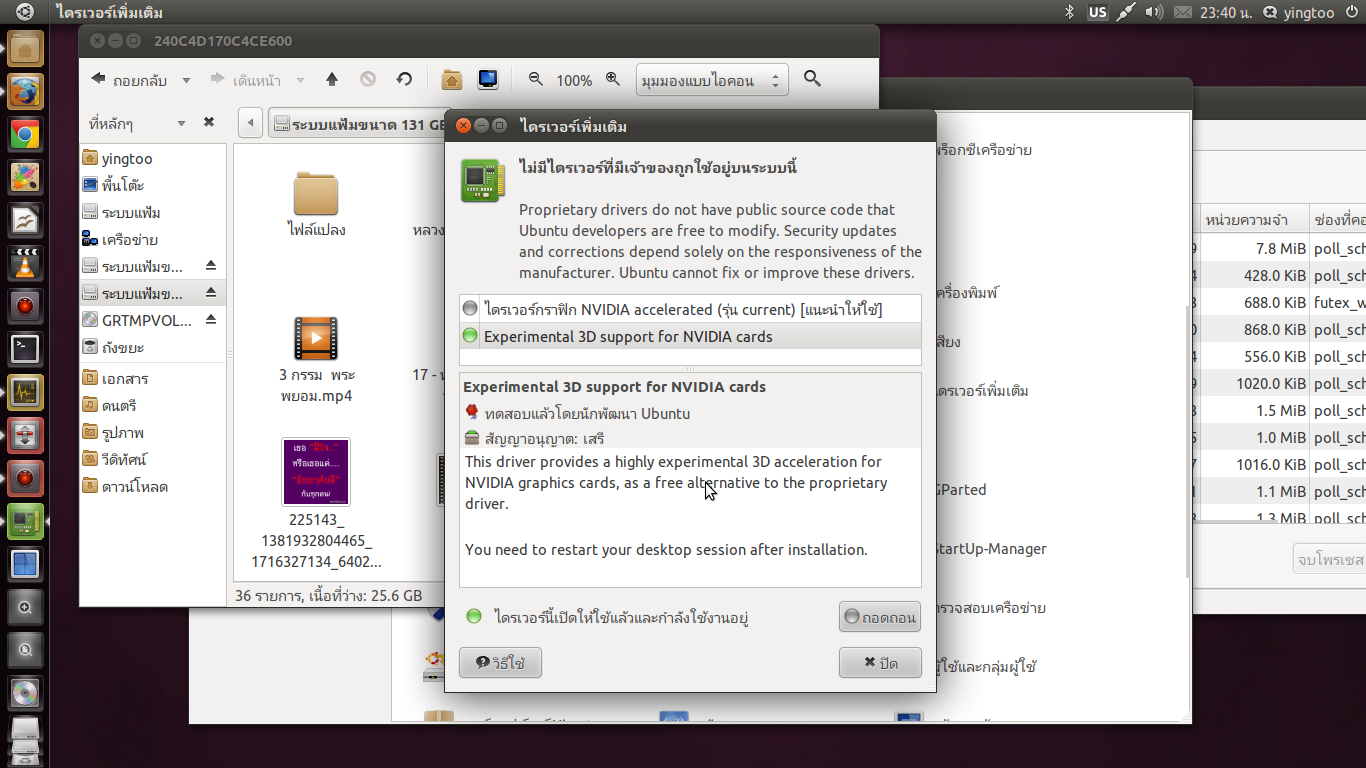The height and width of the screenshot is (768, 1366).
Task: Click the CD disc launcher icon
Action: [x=25, y=692]
